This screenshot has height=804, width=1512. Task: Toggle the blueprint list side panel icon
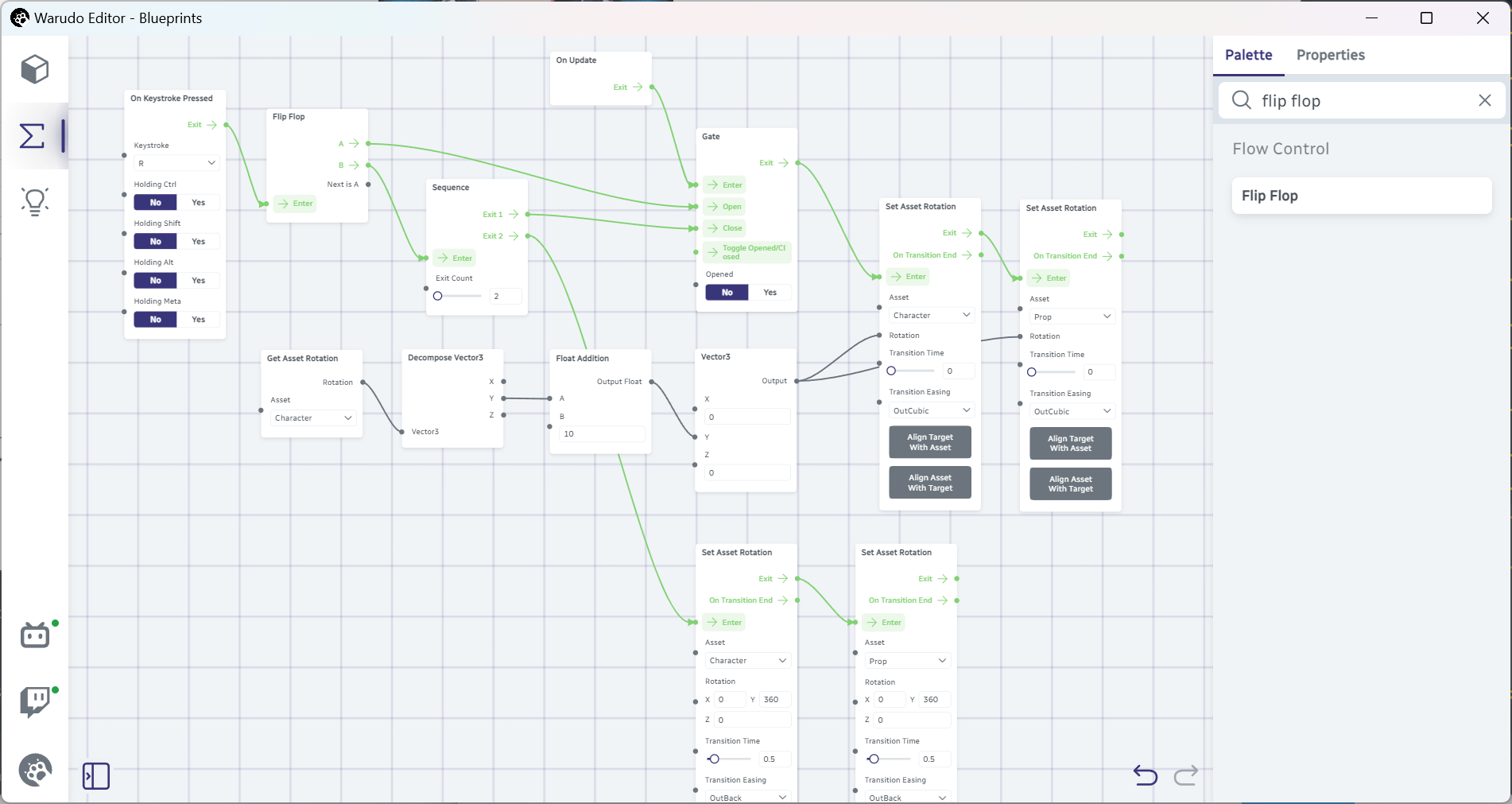(96, 775)
